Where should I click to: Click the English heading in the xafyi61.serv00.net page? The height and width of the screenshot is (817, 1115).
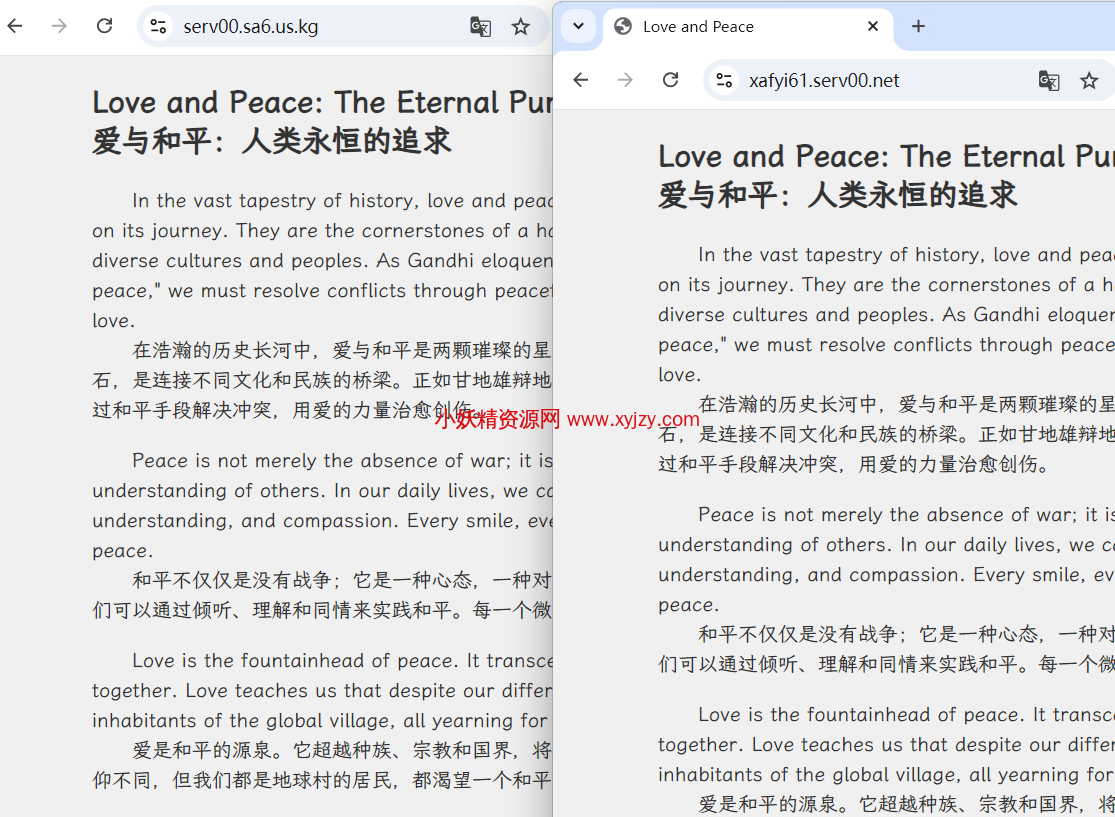pos(886,156)
